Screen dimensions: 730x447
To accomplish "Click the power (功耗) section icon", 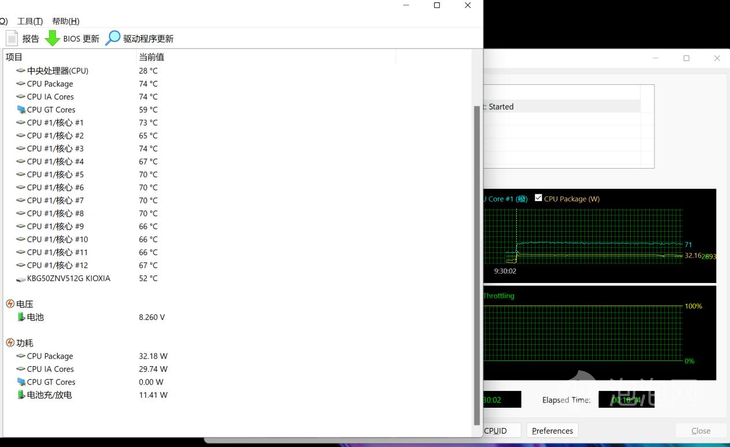I will pyautogui.click(x=10, y=343).
